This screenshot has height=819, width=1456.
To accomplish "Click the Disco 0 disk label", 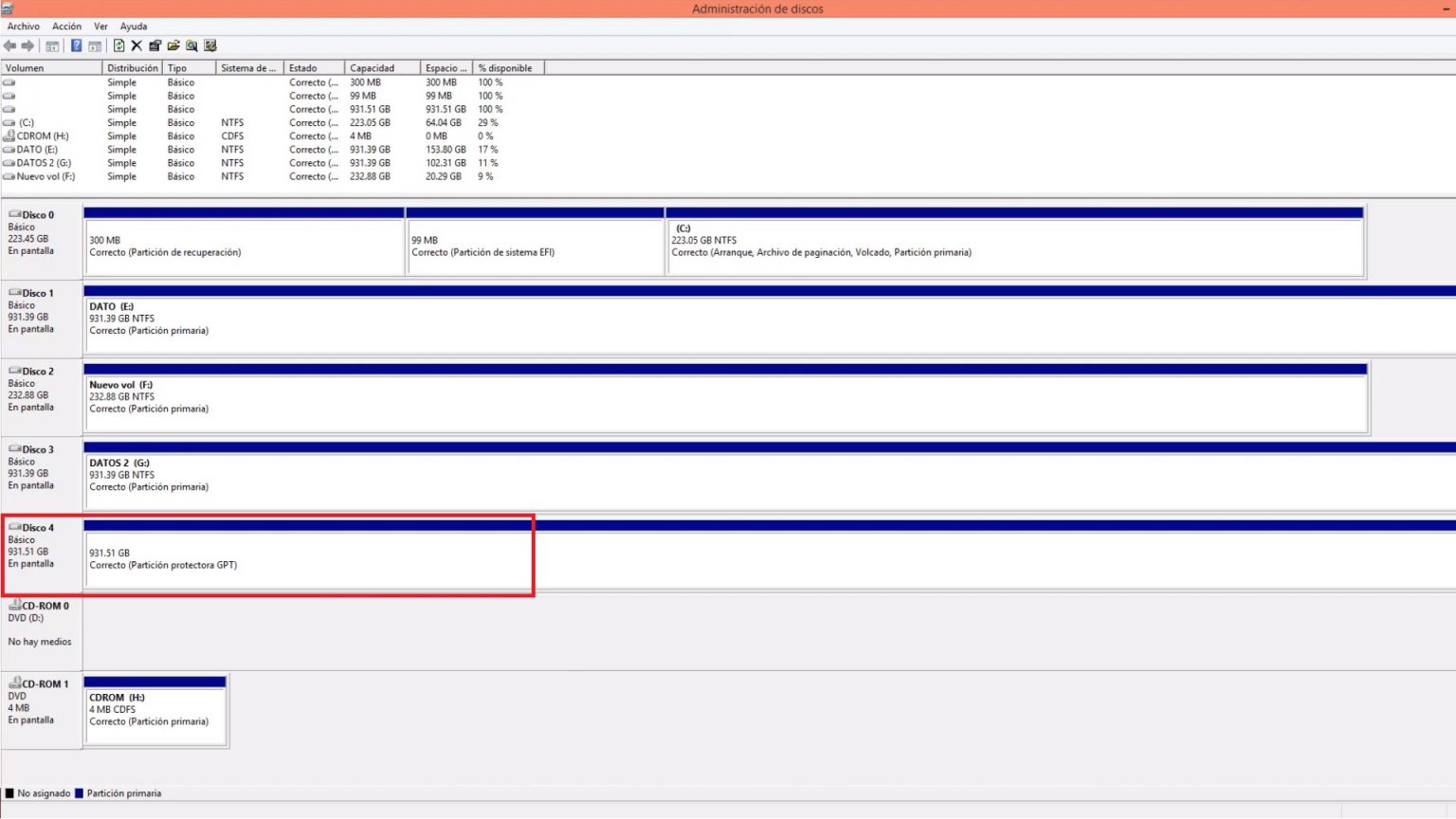I will [x=42, y=241].
